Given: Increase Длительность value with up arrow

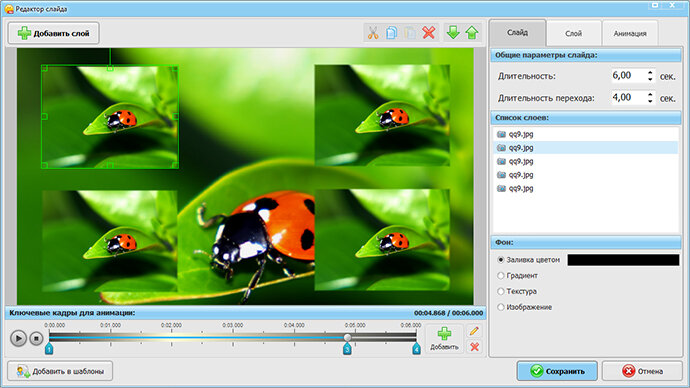Looking at the screenshot, I should tap(650, 73).
